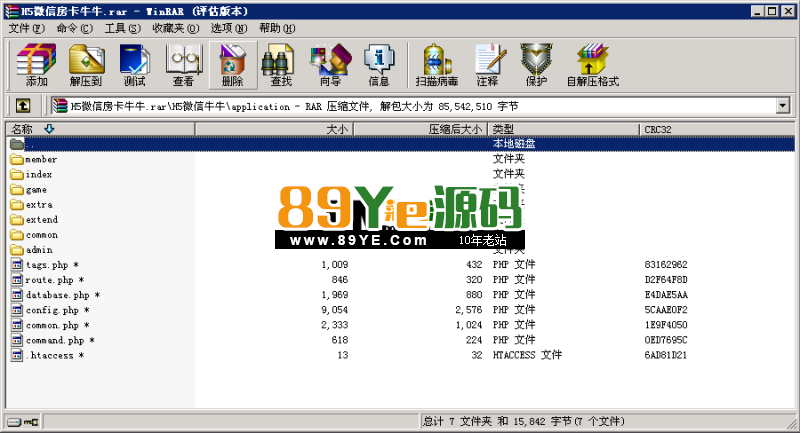Click the up one level button
Screen dimensions: 800x433
point(22,105)
